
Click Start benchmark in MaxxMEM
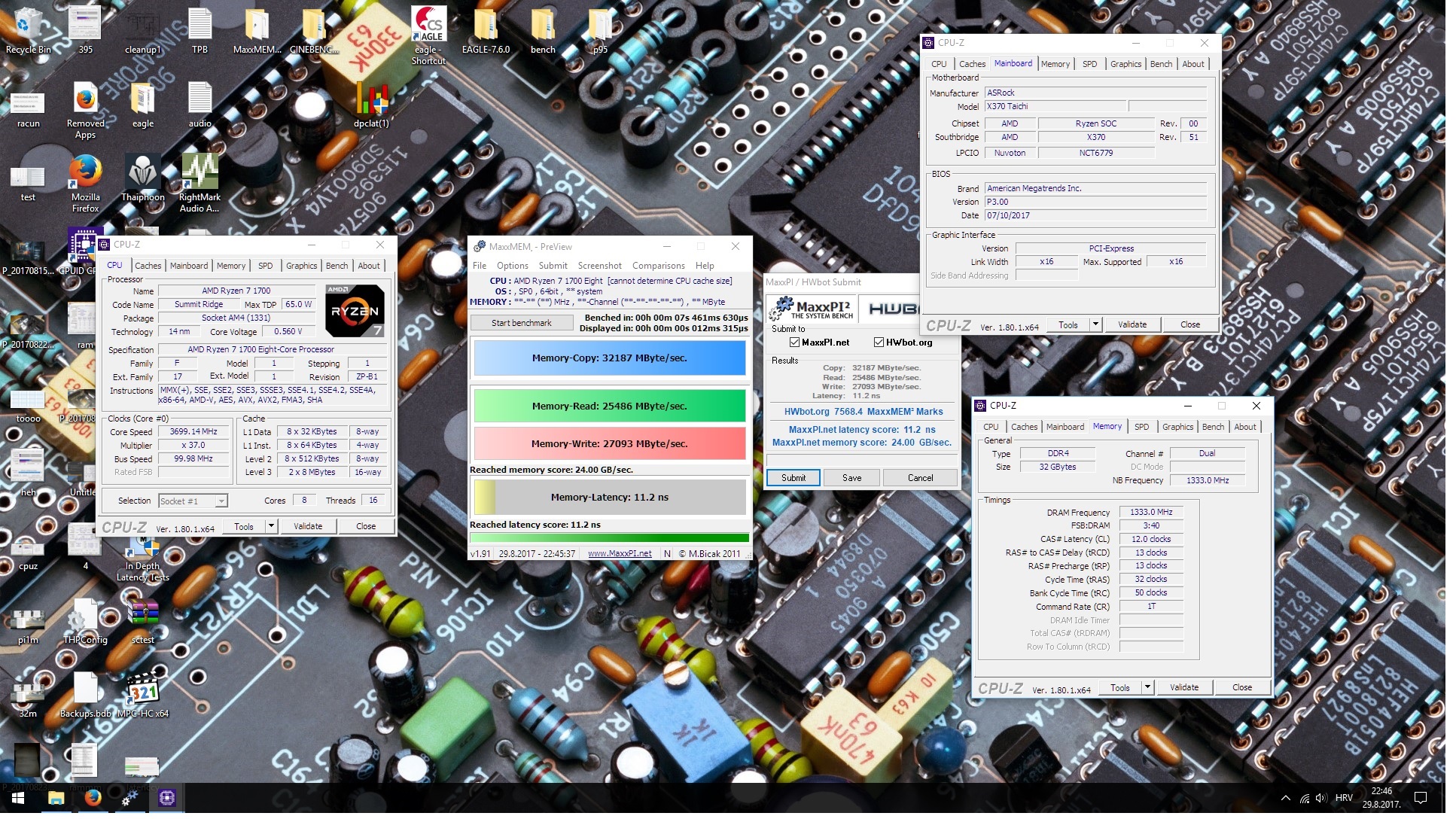[x=522, y=324]
